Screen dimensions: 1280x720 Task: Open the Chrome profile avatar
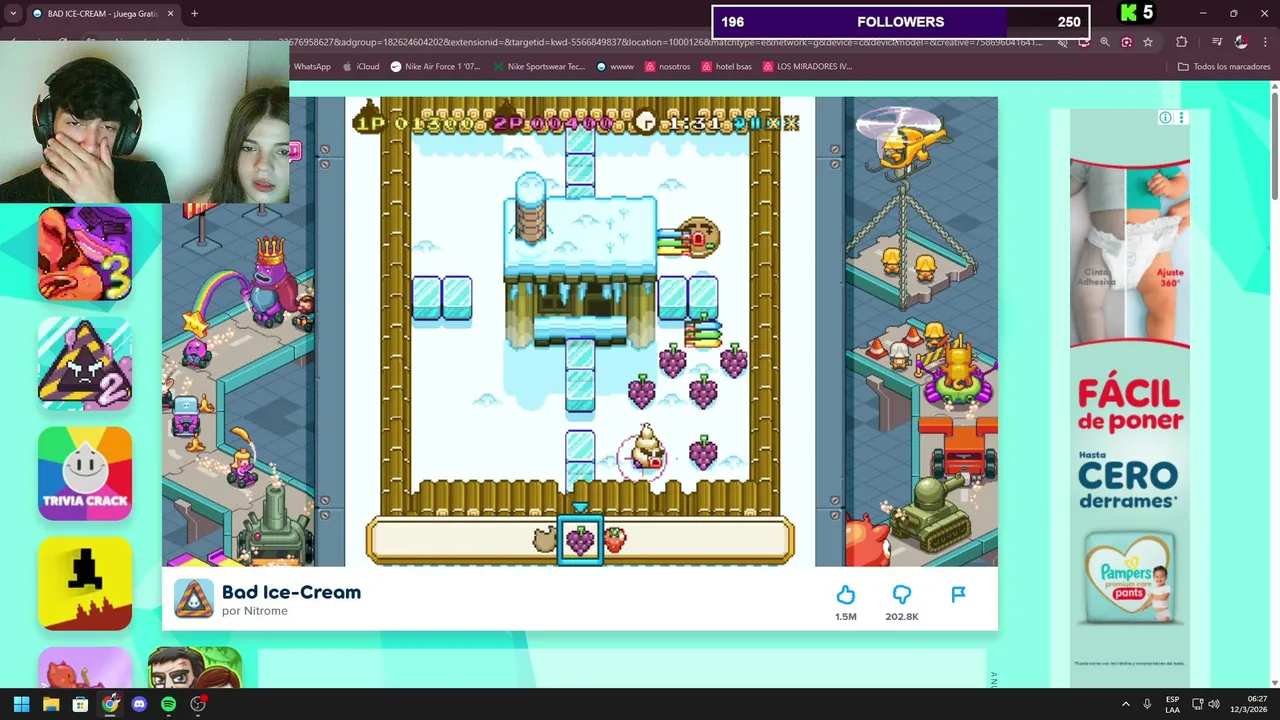(1241, 42)
